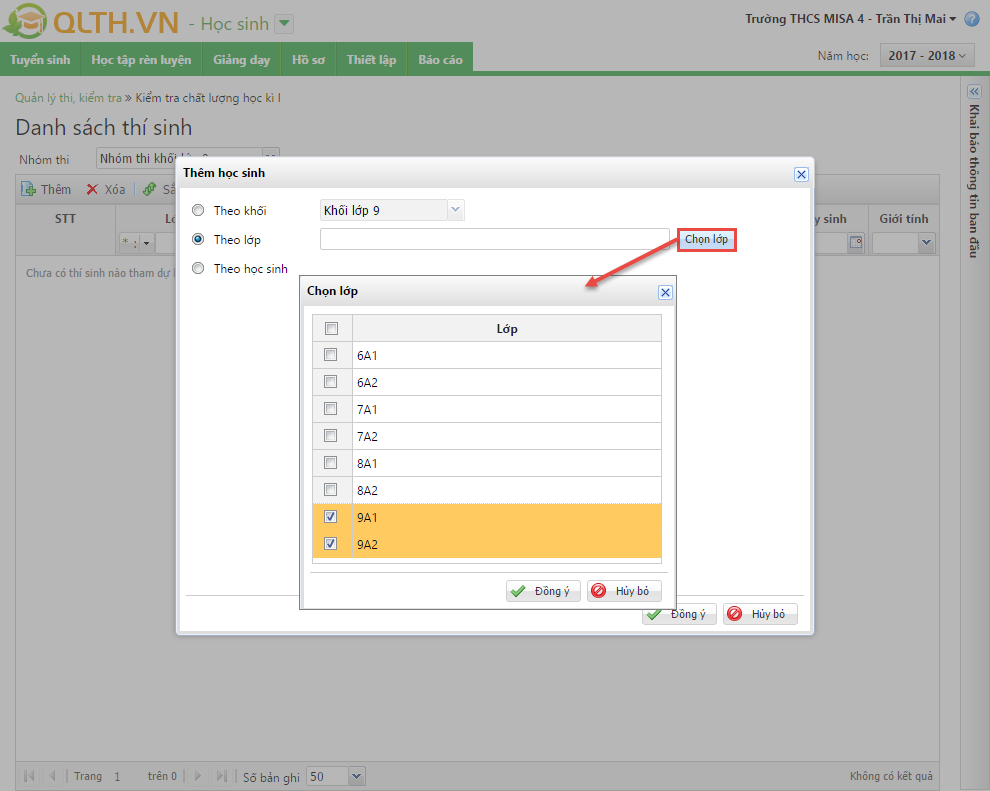Screen dimensions: 990x791
Task: Go to the next page icon
Action: [x=198, y=776]
